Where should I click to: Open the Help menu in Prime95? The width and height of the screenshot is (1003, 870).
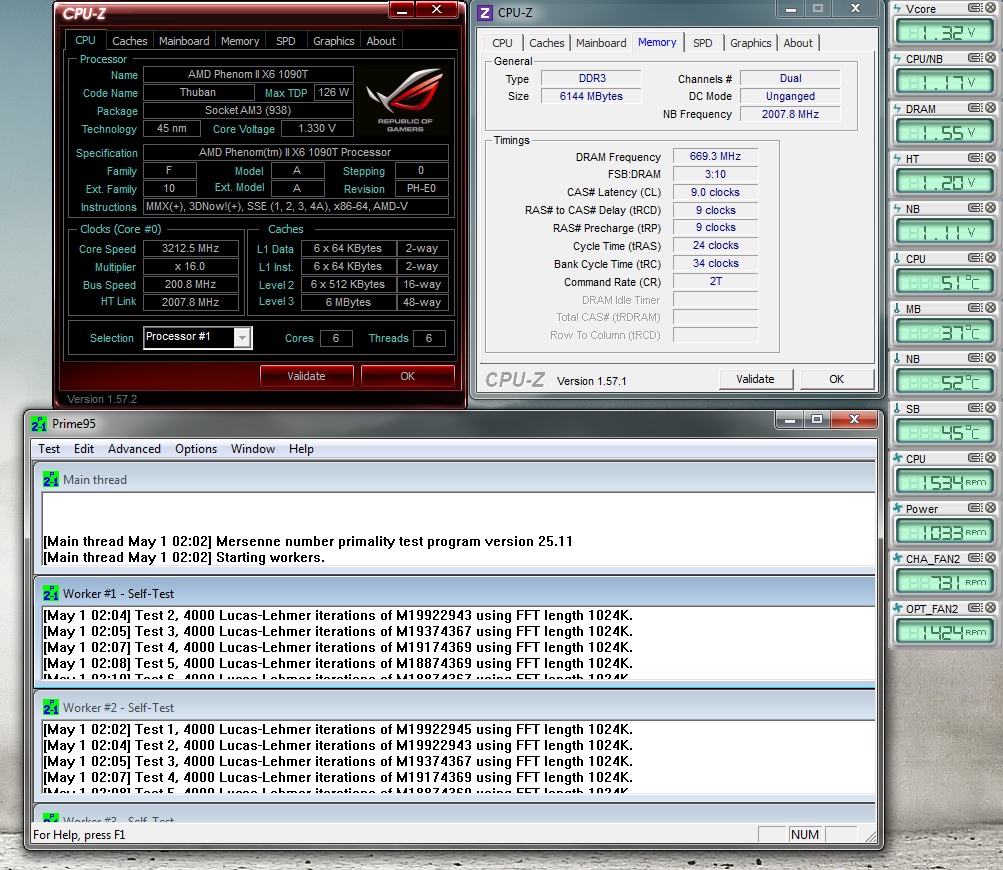click(x=301, y=449)
